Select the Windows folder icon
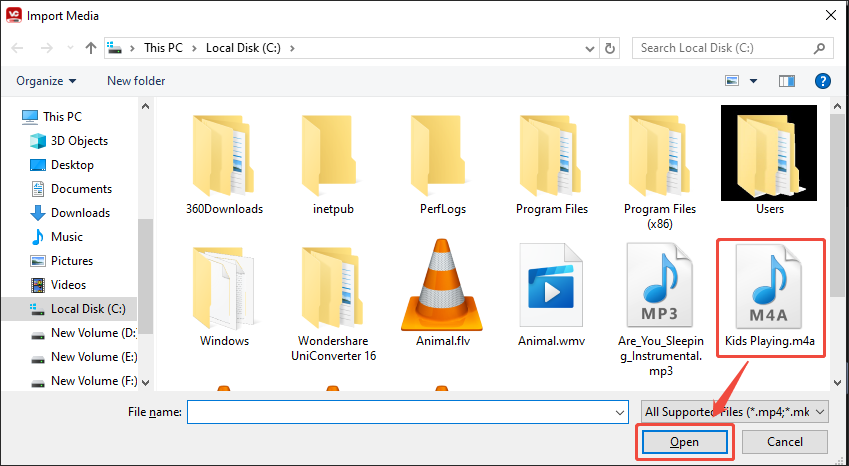Image resolution: width=849 pixels, height=466 pixels. pos(223,288)
